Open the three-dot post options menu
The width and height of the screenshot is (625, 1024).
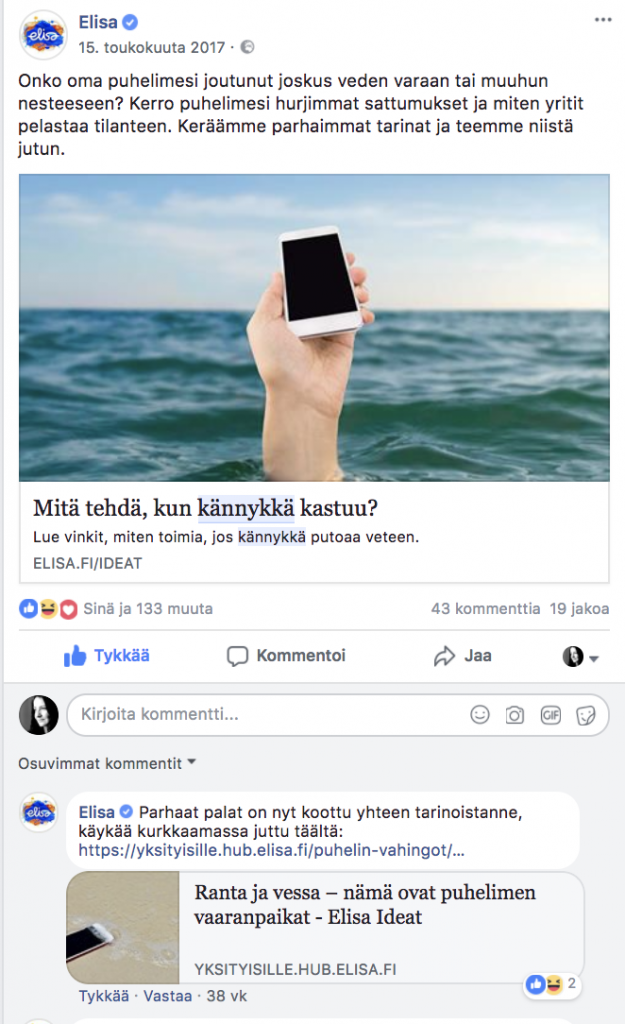pyautogui.click(x=603, y=20)
